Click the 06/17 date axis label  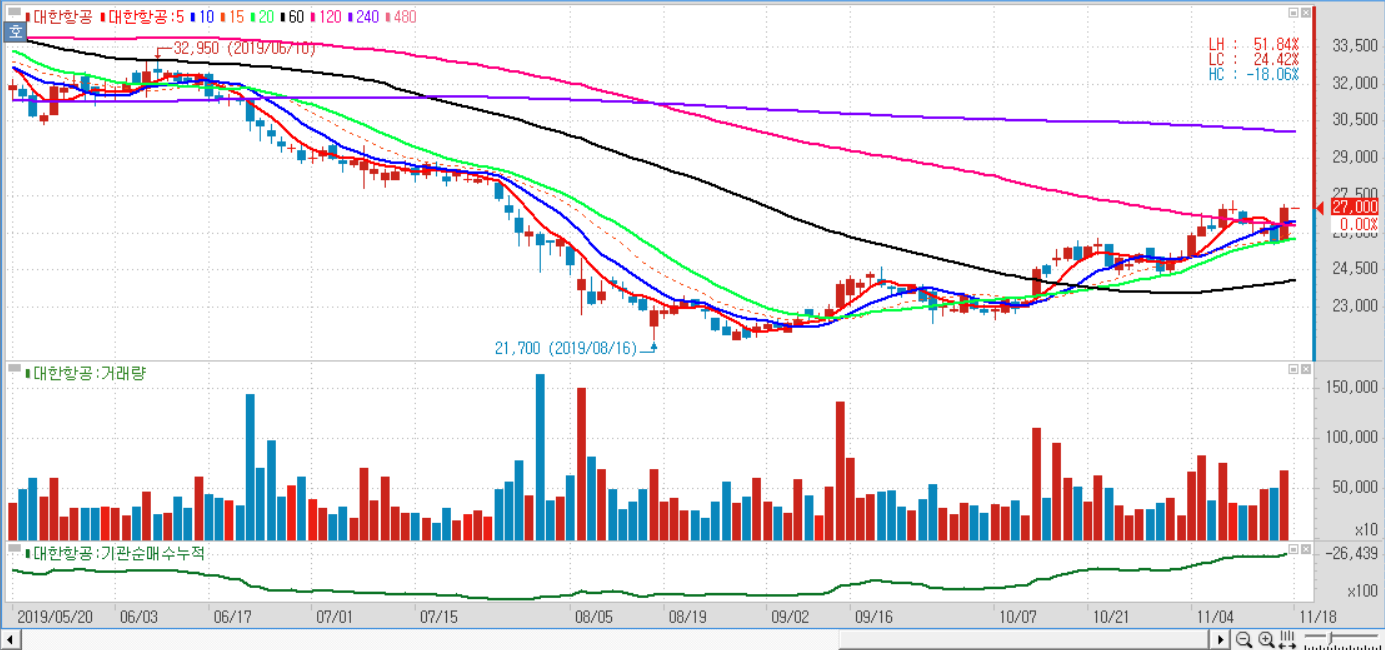(x=232, y=616)
